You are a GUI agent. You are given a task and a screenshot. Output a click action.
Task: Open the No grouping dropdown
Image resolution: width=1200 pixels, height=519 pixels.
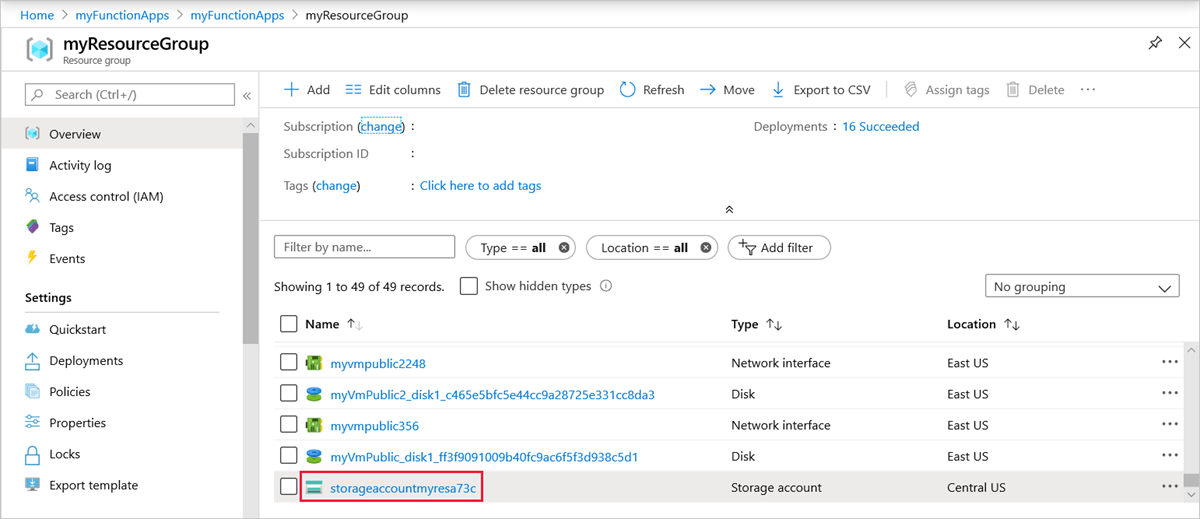(1082, 287)
